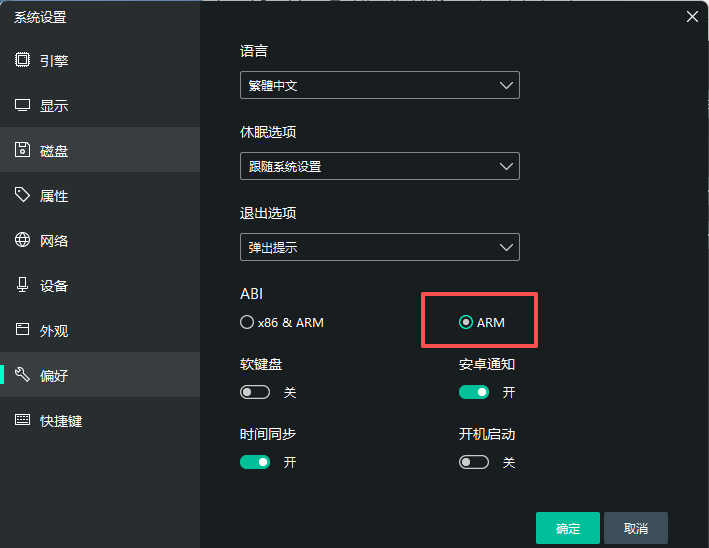
Task: Open the exit options (退出选项) dropdown
Action: (x=379, y=247)
